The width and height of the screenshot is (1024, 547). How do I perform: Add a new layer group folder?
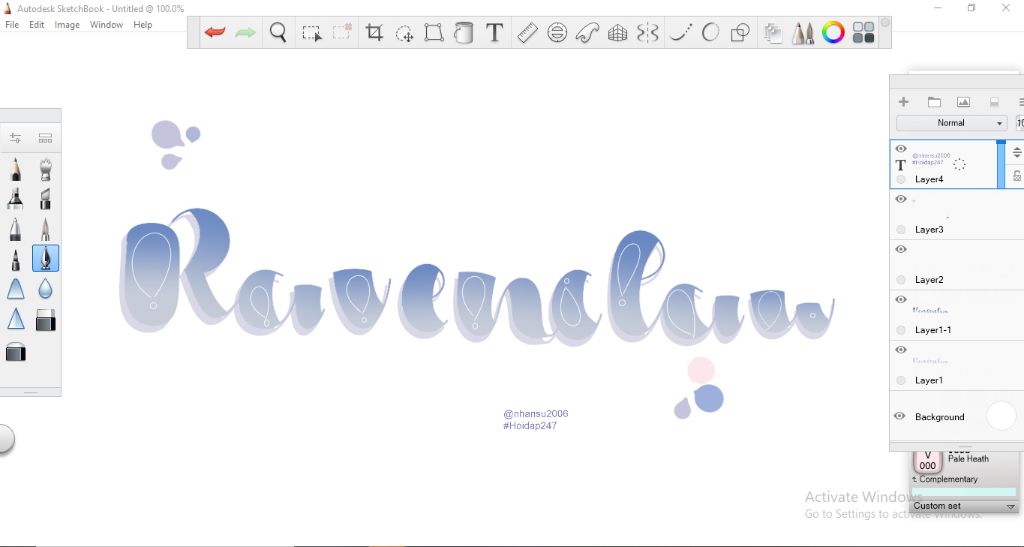pyautogui.click(x=934, y=102)
